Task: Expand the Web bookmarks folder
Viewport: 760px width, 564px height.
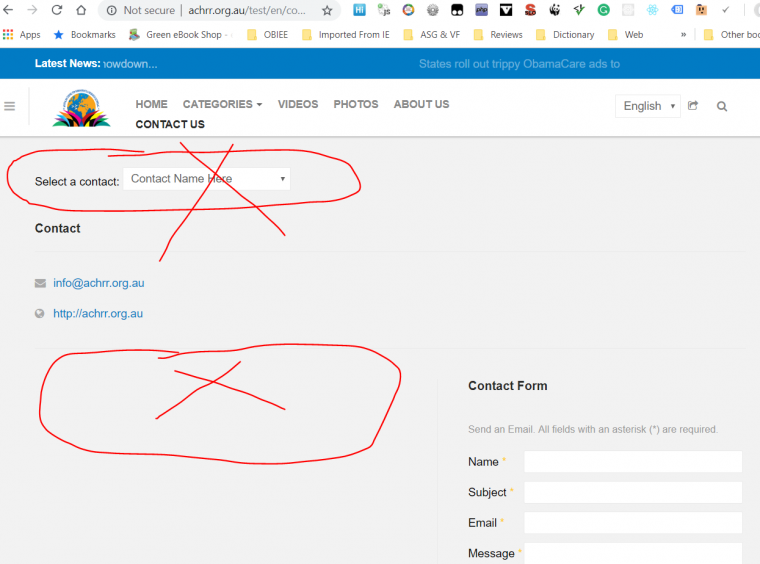Action: tap(626, 34)
